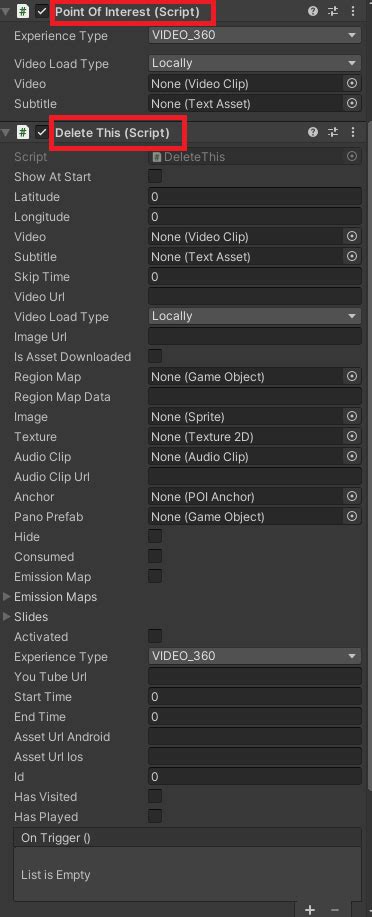Image resolution: width=372 pixels, height=917 pixels.
Task: Disable the Point Of Interest component checkbox
Action: pyautogui.click(x=42, y=11)
